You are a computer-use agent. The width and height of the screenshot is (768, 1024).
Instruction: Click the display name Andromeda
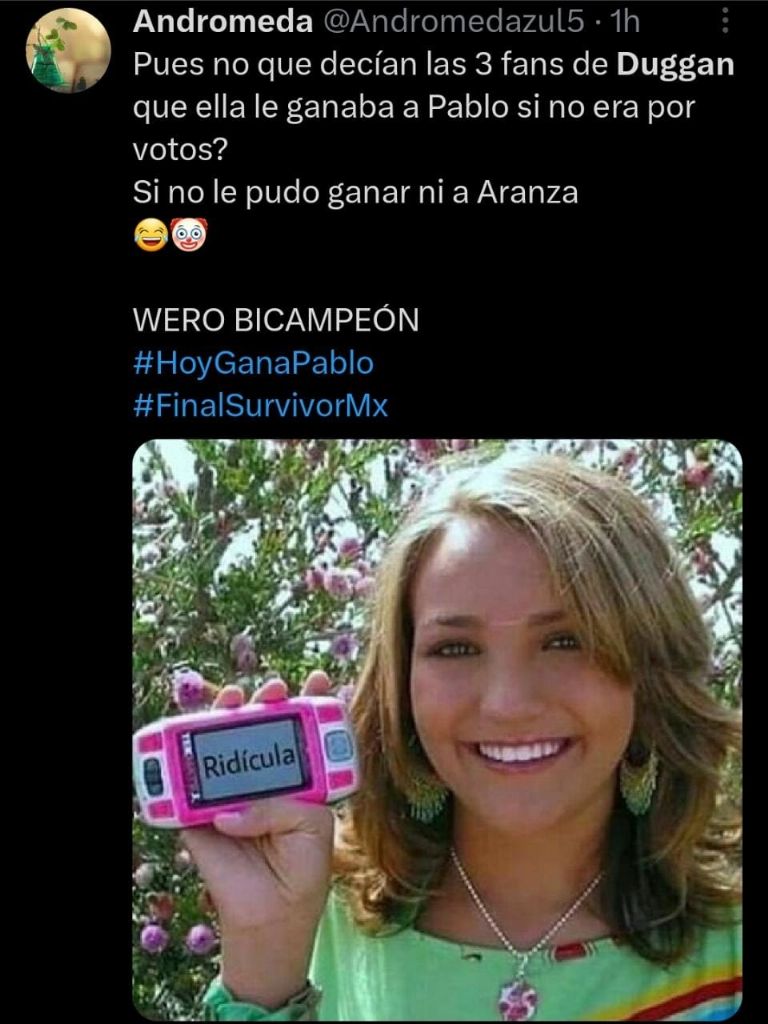click(x=223, y=22)
